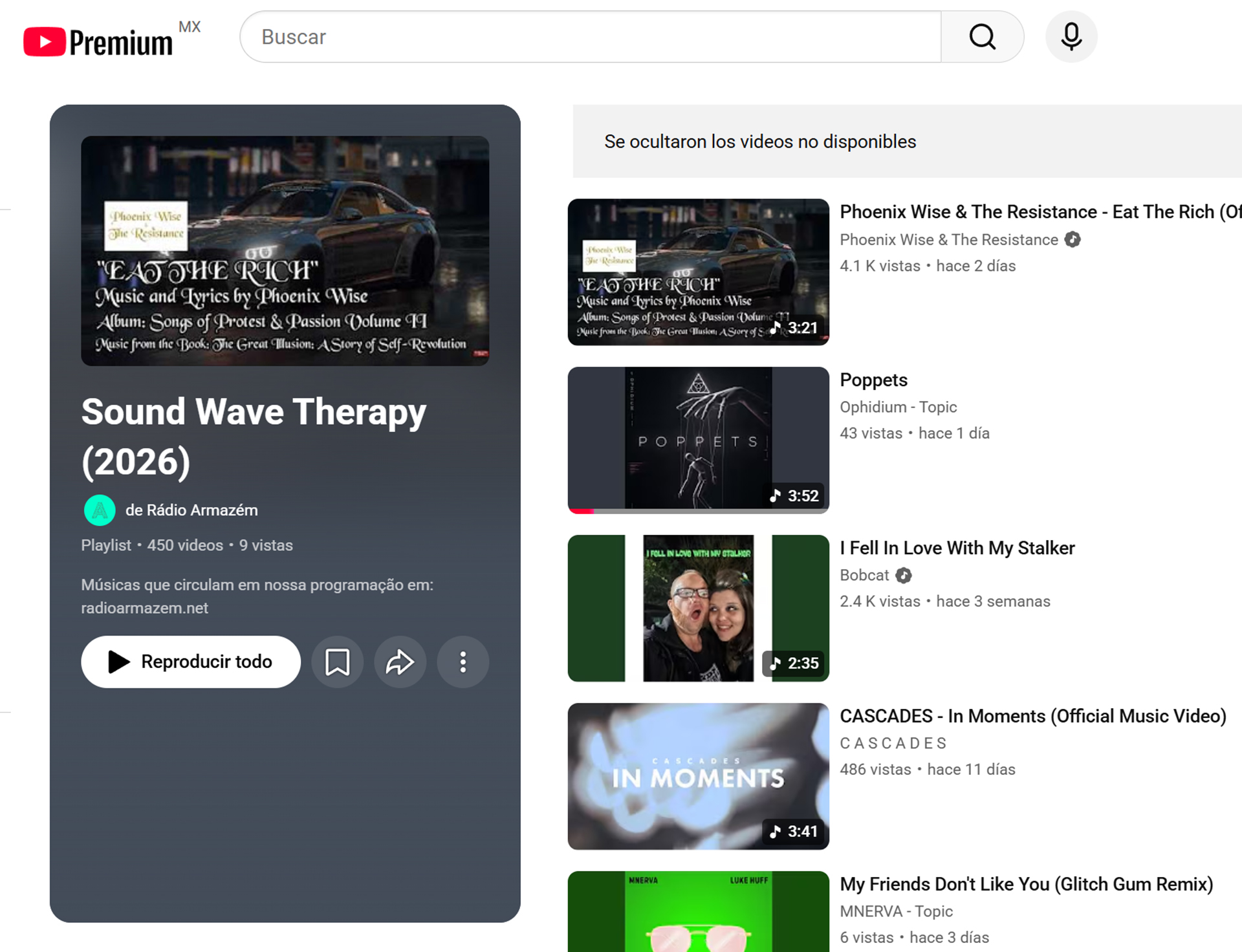
Task: Click artist badge next to Bobcat
Action: coord(904,575)
